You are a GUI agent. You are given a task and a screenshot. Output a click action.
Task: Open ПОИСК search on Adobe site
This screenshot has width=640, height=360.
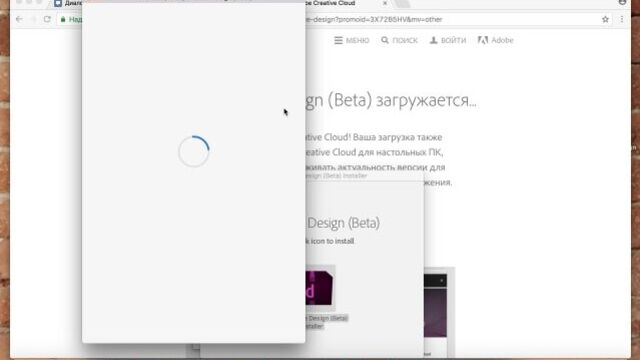399,40
